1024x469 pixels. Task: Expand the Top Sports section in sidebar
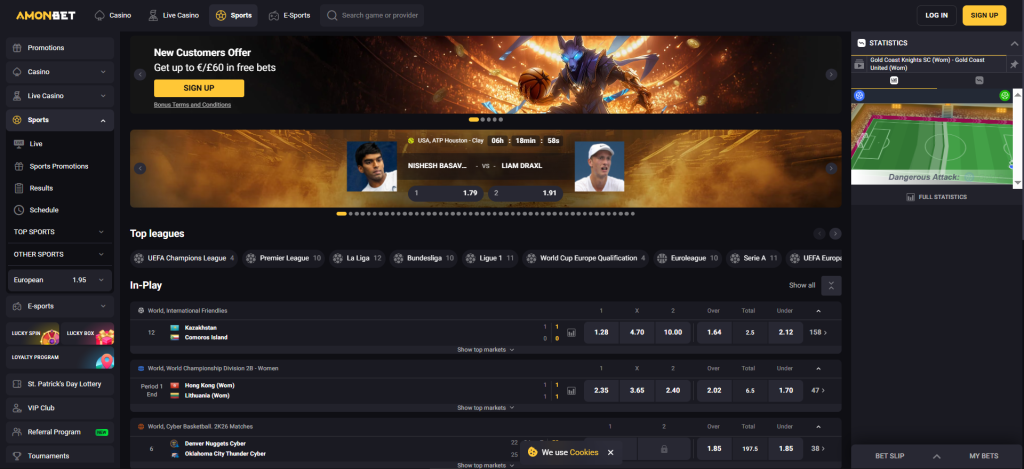click(58, 232)
